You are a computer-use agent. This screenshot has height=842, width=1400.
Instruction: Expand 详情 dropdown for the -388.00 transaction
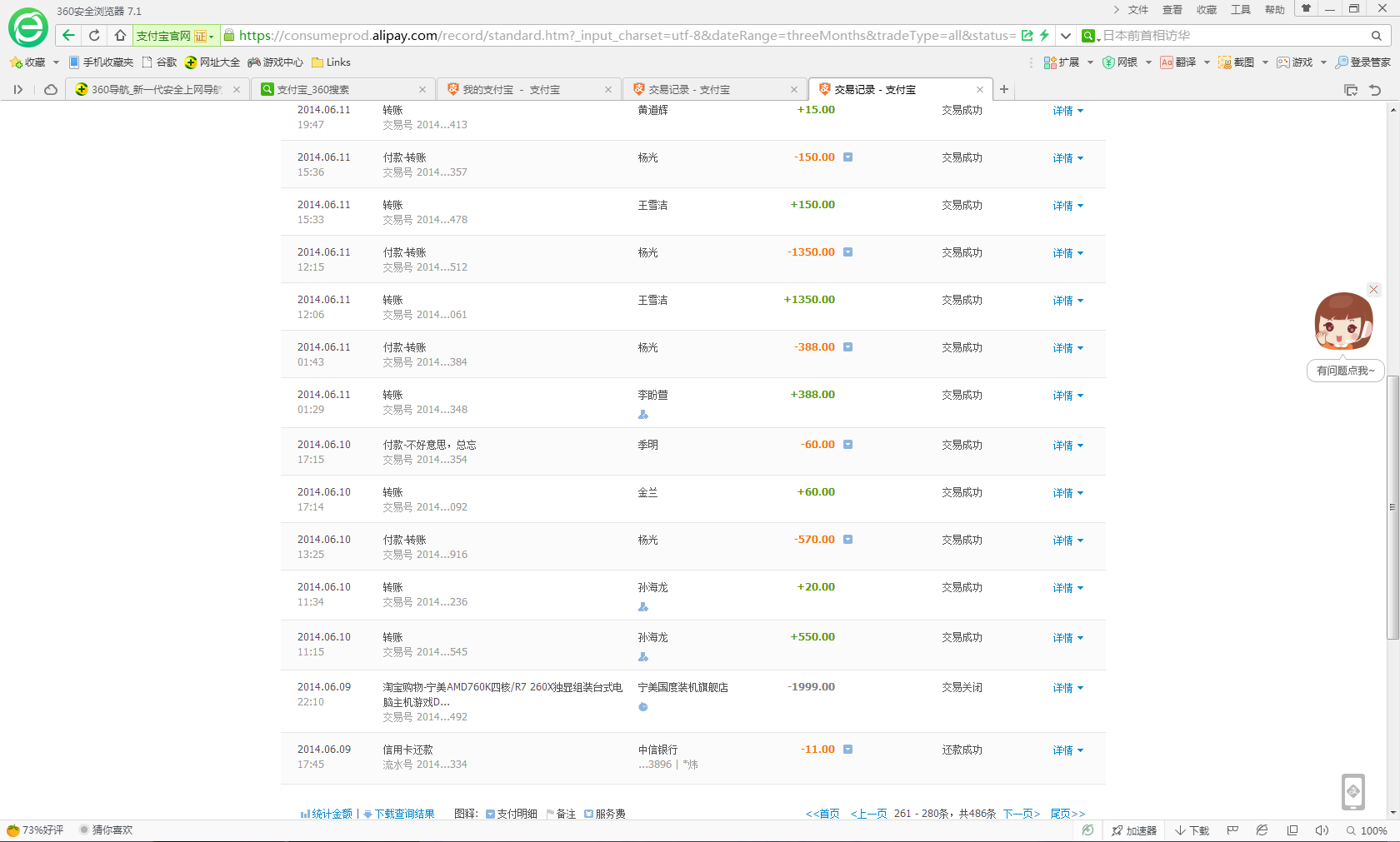[x=1067, y=348]
